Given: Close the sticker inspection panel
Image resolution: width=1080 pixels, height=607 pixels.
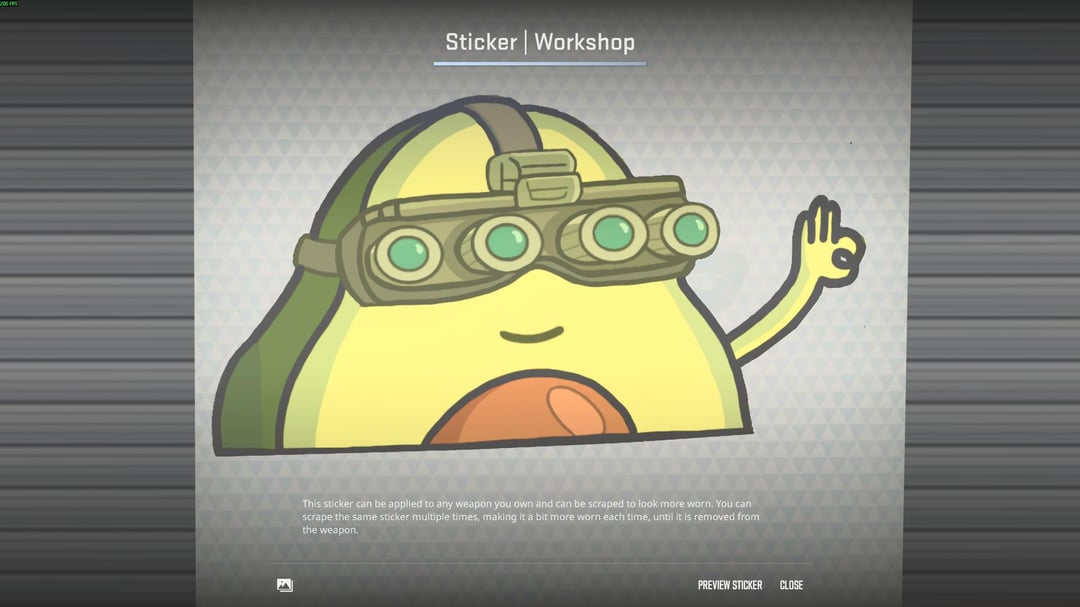Looking at the screenshot, I should click(x=791, y=585).
